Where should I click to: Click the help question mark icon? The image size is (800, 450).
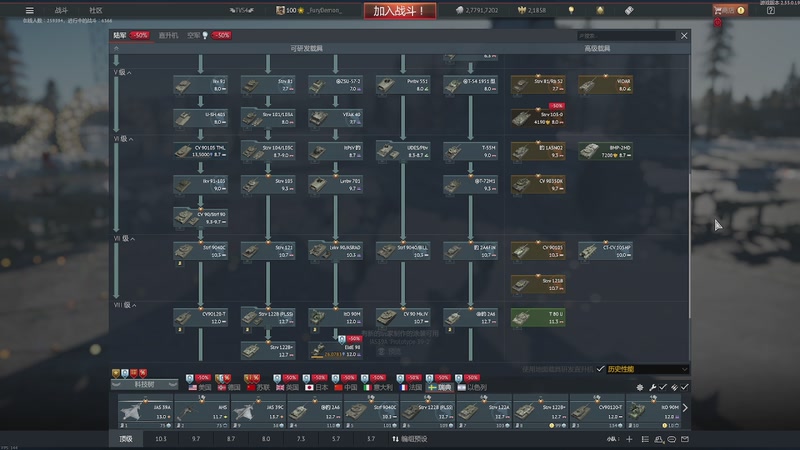[x=770, y=10]
